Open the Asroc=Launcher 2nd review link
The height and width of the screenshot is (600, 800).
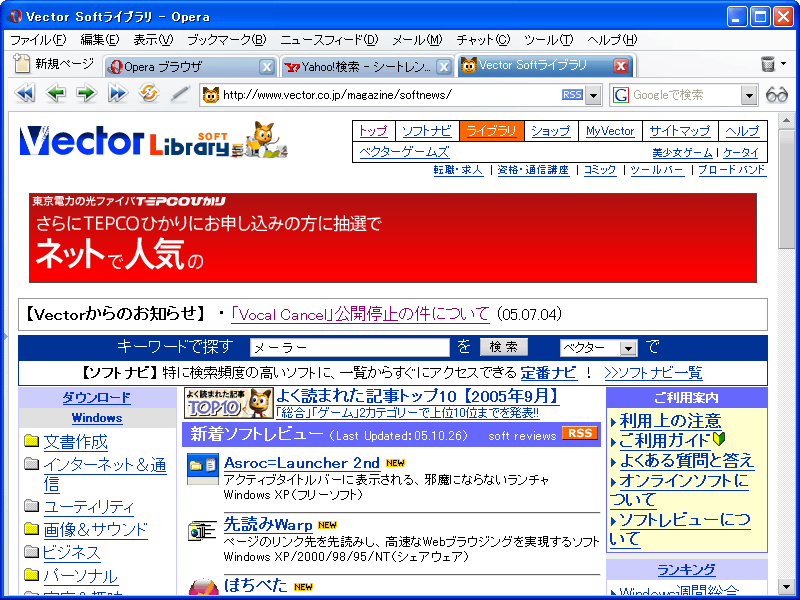[x=302, y=463]
